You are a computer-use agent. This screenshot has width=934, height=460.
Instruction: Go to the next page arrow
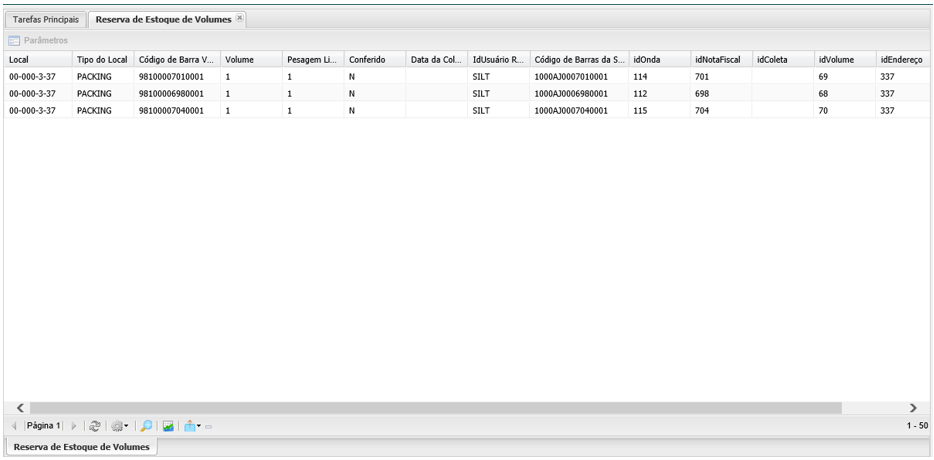click(74, 426)
